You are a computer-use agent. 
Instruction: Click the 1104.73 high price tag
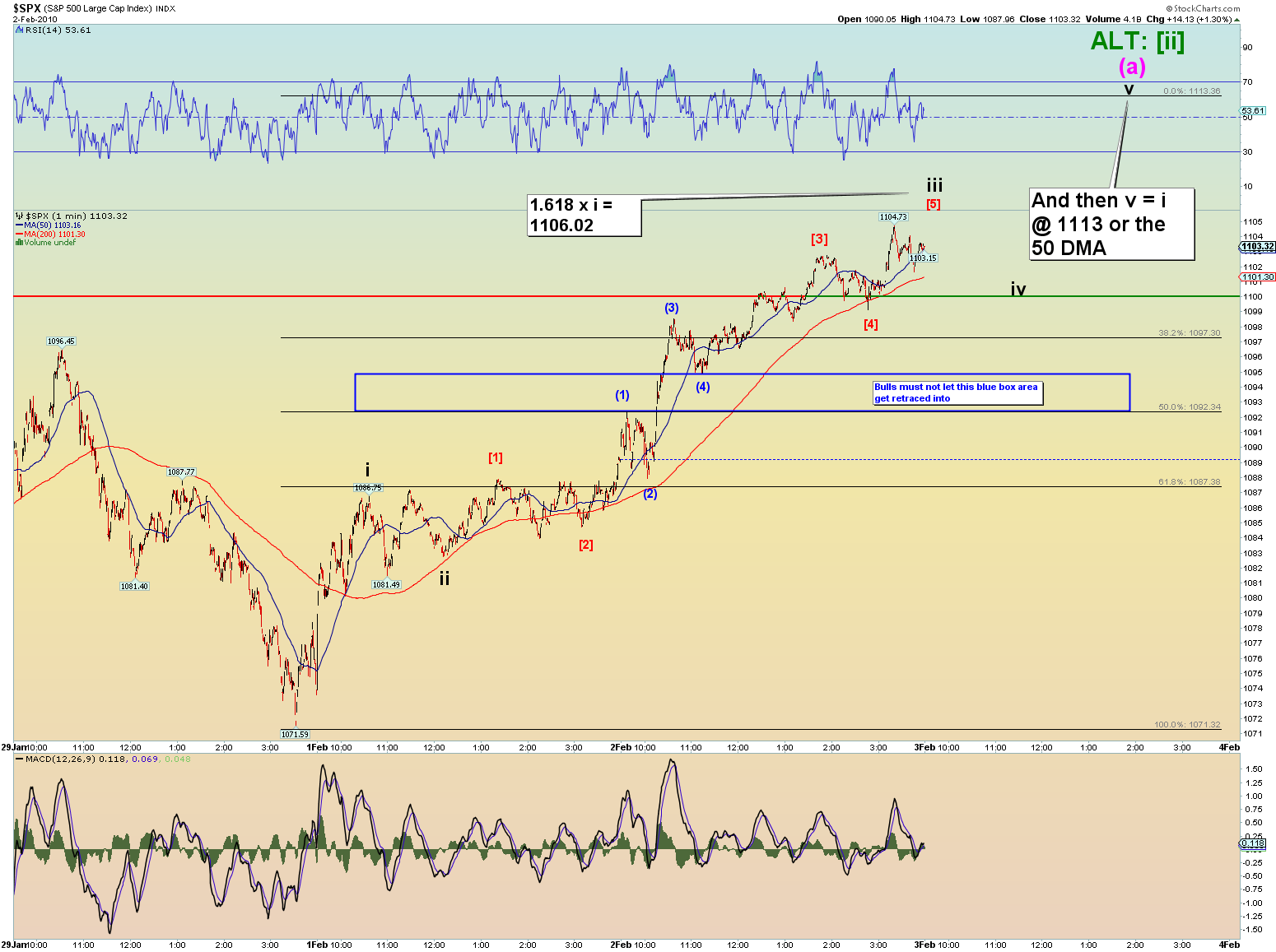[893, 217]
